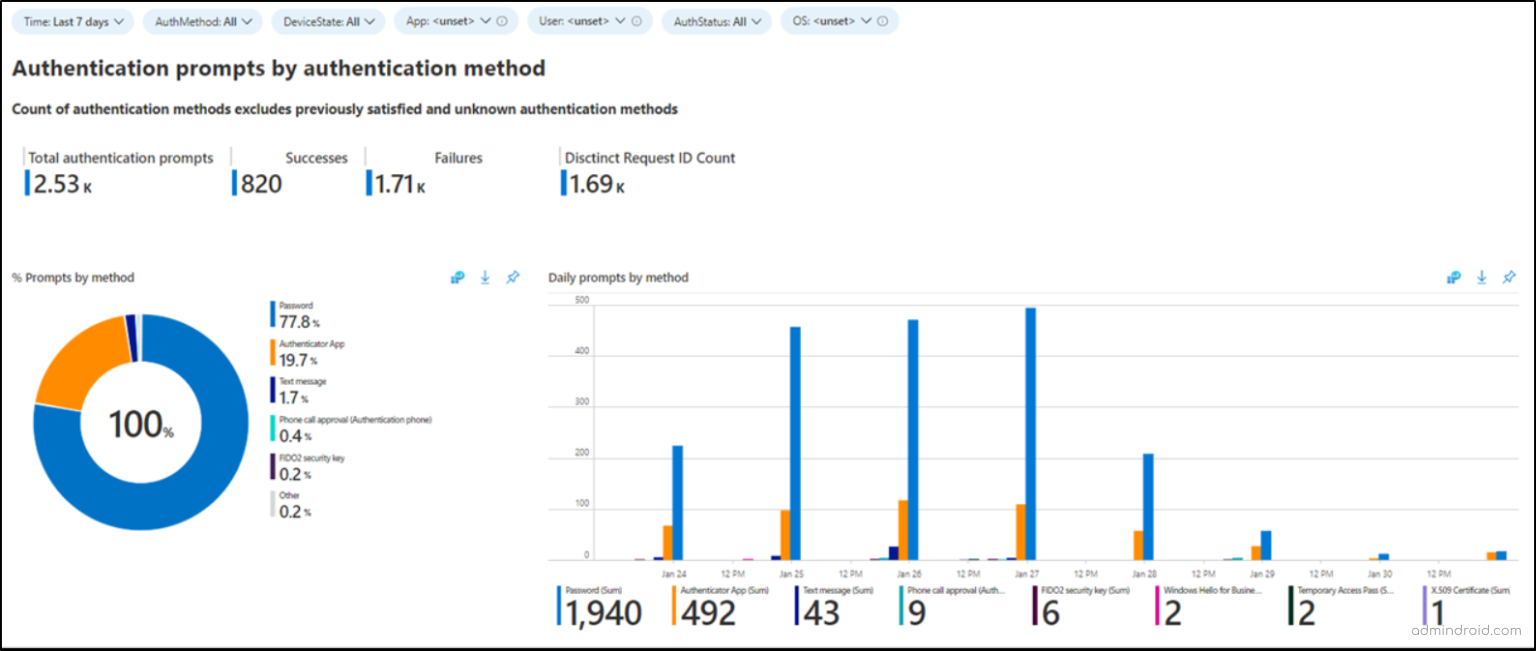
Task: Open the Time: Last 7 days dropdown
Action: pos(72,20)
